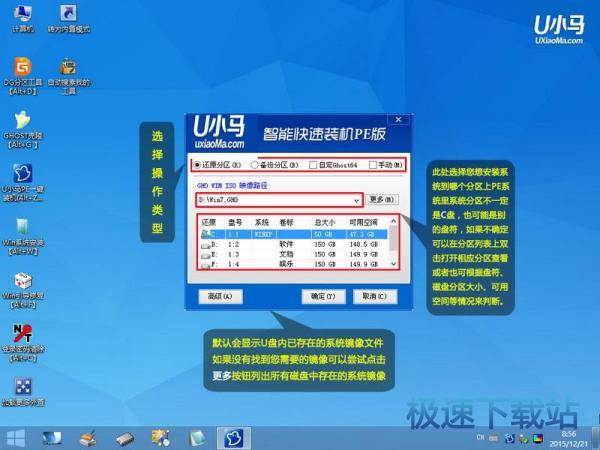Click the monitor icon in the taskbar

coord(52,438)
